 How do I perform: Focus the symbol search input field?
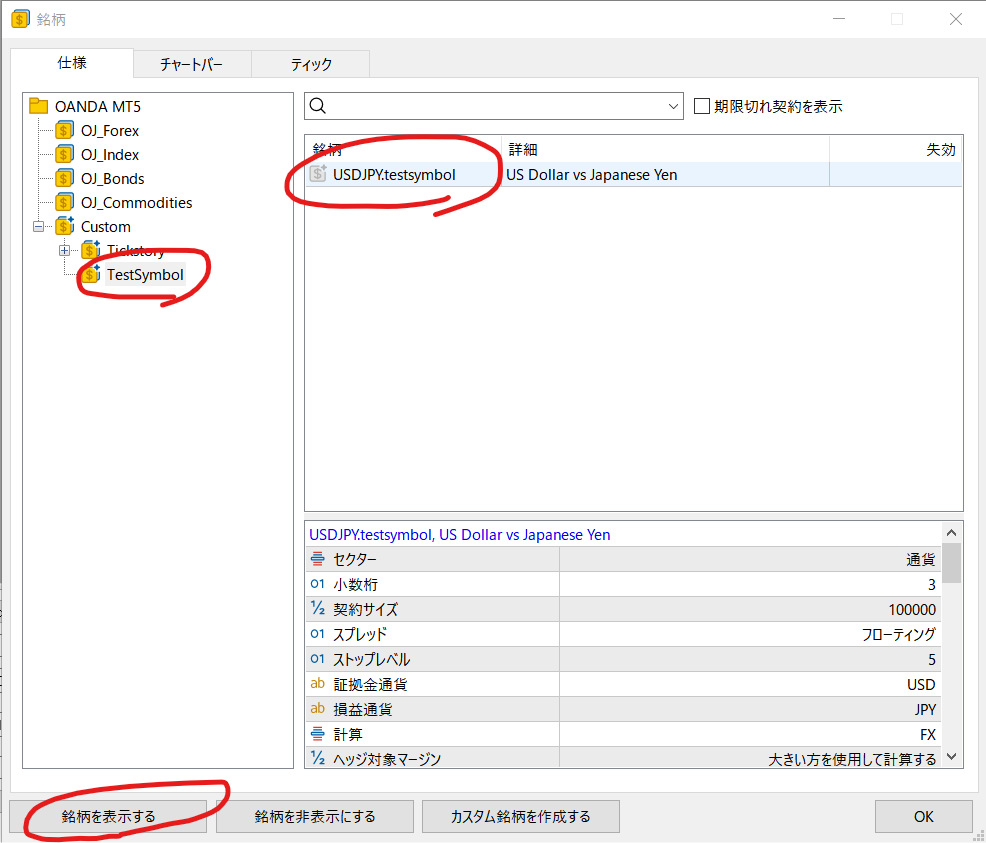[494, 106]
